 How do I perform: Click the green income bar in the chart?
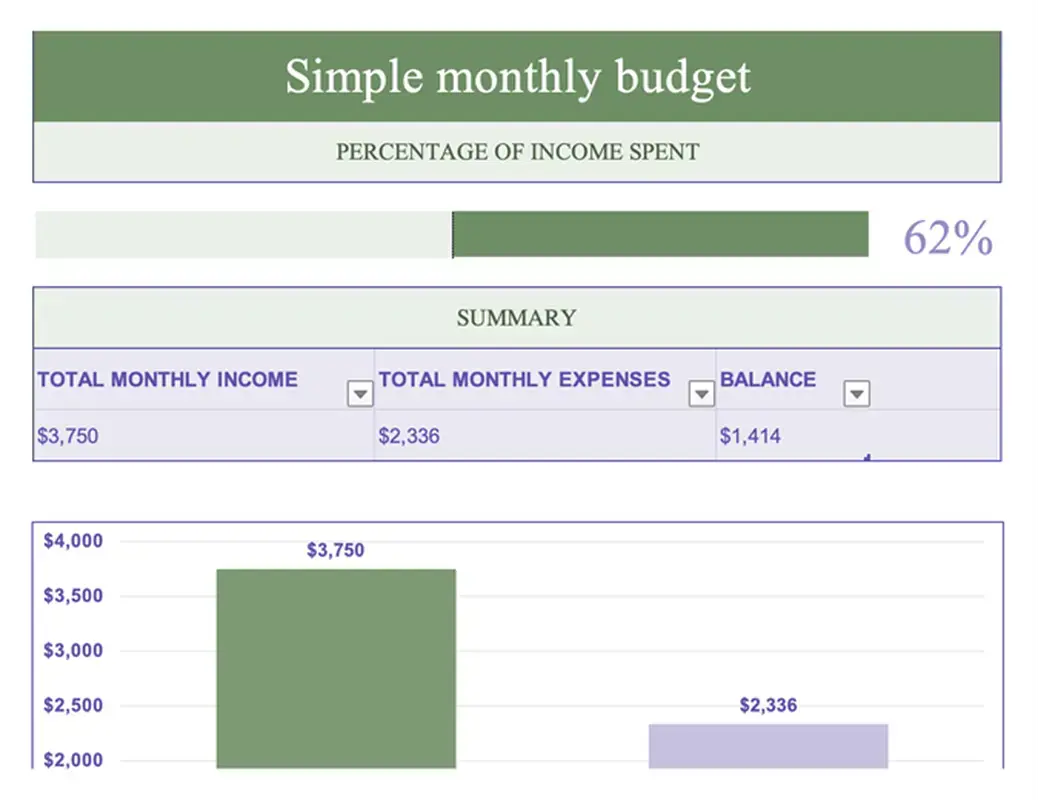(x=336, y=670)
